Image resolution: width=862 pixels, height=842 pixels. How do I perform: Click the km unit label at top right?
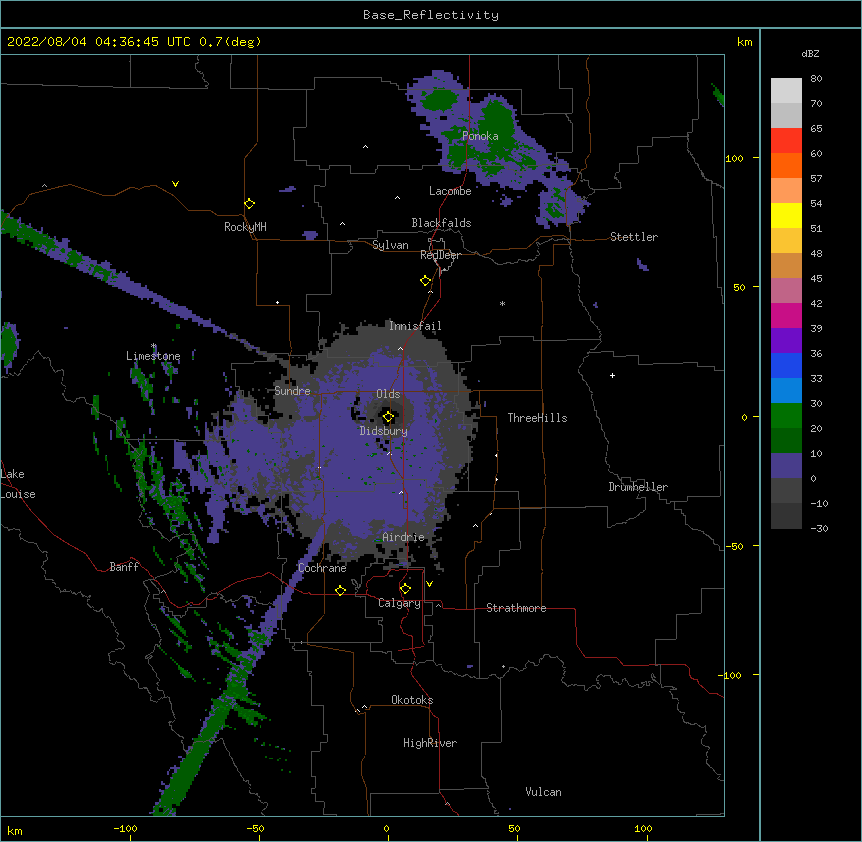click(744, 42)
